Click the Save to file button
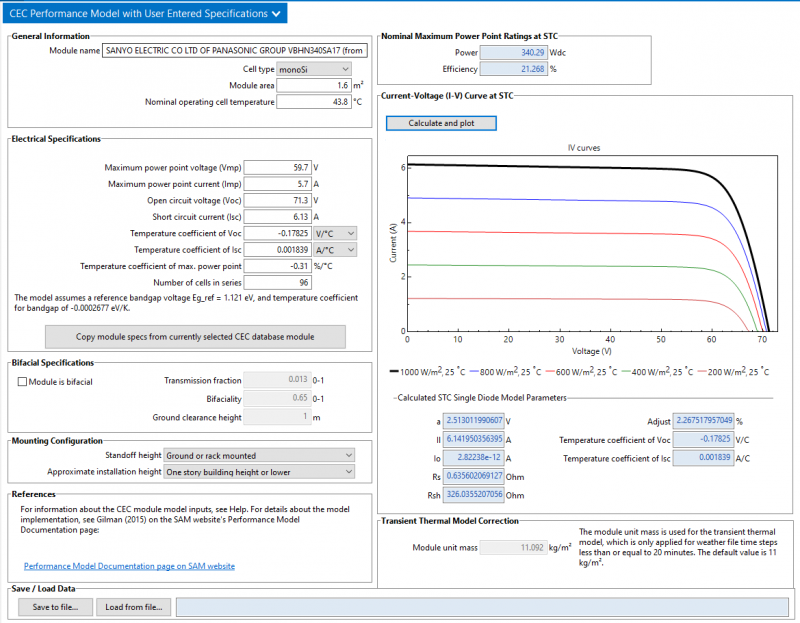Screen dimensions: 800x623 click(54, 607)
